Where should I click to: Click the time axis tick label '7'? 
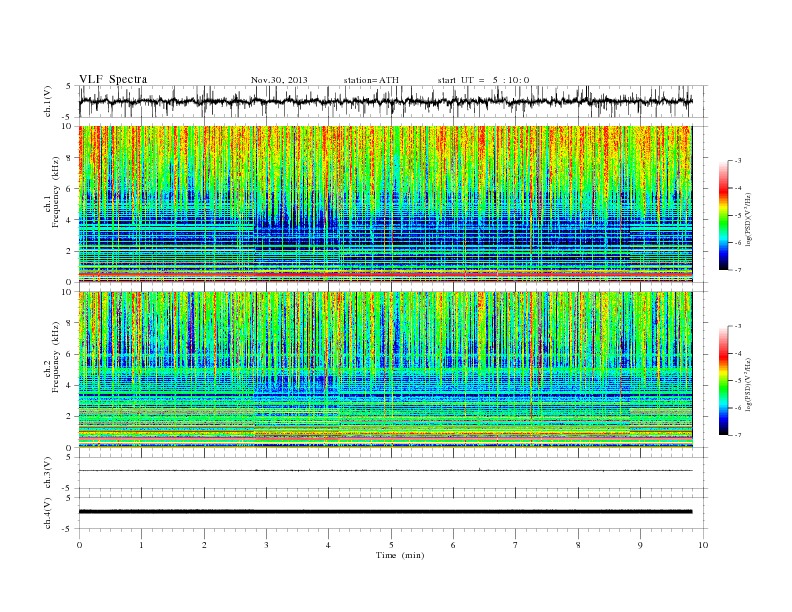pos(516,545)
